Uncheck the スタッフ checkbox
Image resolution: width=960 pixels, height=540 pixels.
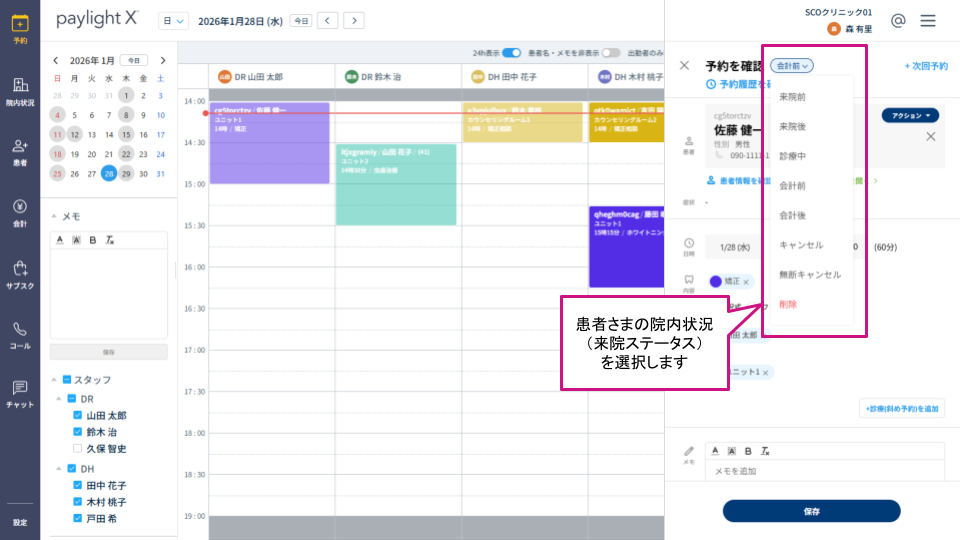coord(67,380)
